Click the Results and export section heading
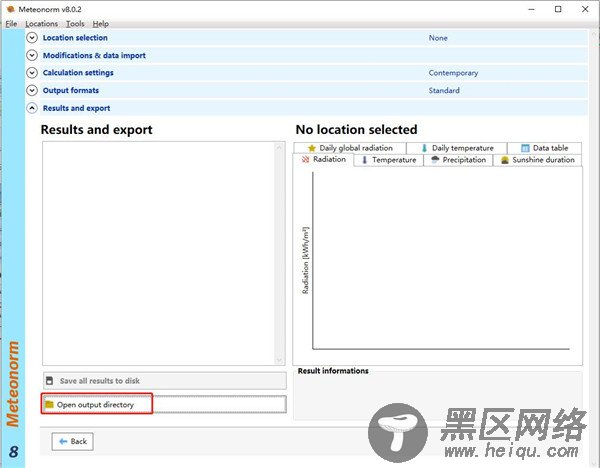The width and height of the screenshot is (600, 468). 77,108
